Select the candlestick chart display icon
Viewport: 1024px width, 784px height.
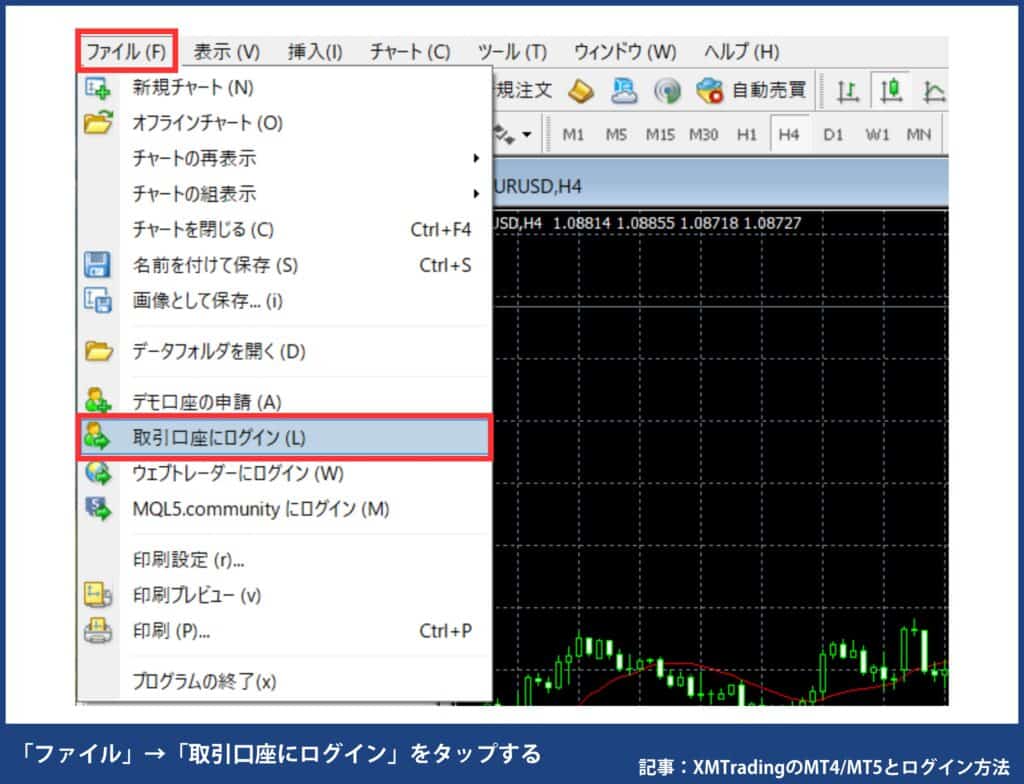[x=892, y=90]
